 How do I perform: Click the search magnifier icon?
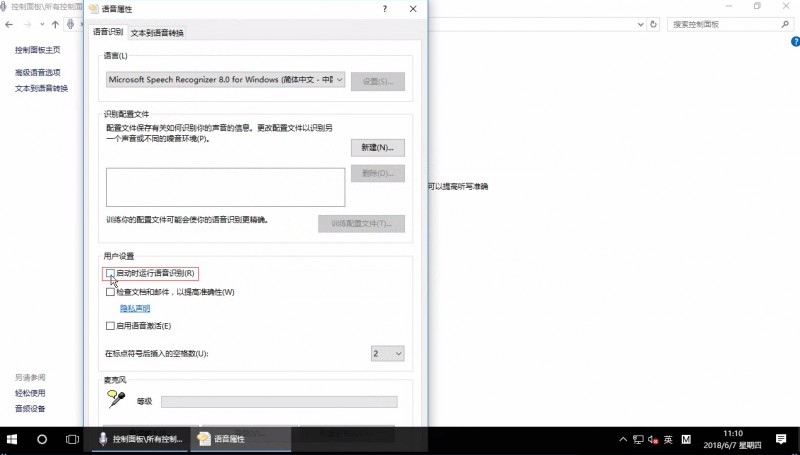pos(785,24)
